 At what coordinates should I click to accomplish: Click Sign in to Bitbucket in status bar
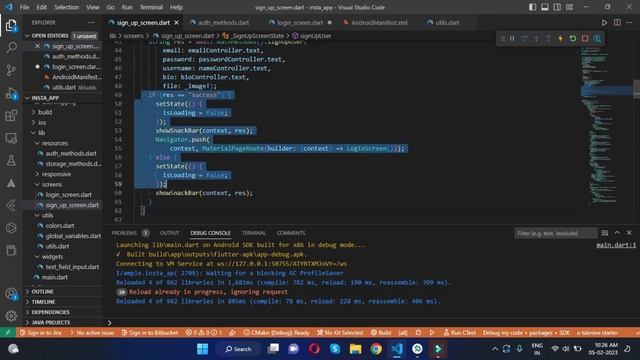[150, 333]
